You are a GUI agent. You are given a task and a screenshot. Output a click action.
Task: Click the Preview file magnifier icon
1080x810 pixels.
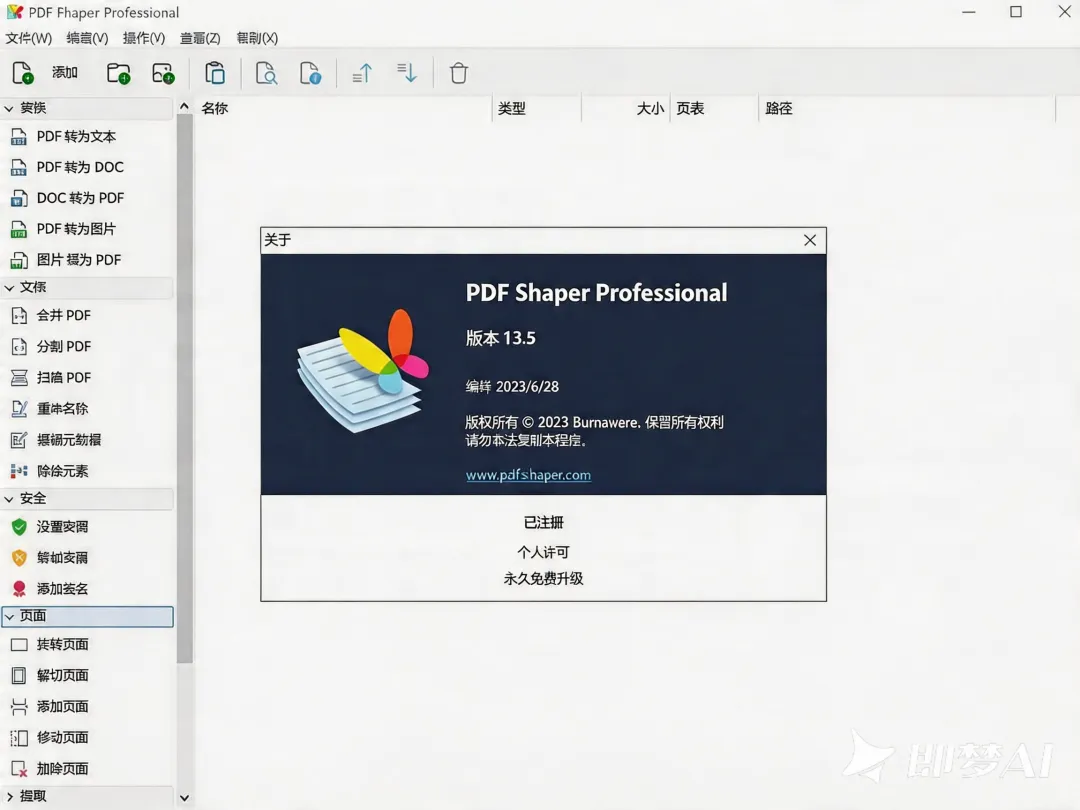coord(266,73)
